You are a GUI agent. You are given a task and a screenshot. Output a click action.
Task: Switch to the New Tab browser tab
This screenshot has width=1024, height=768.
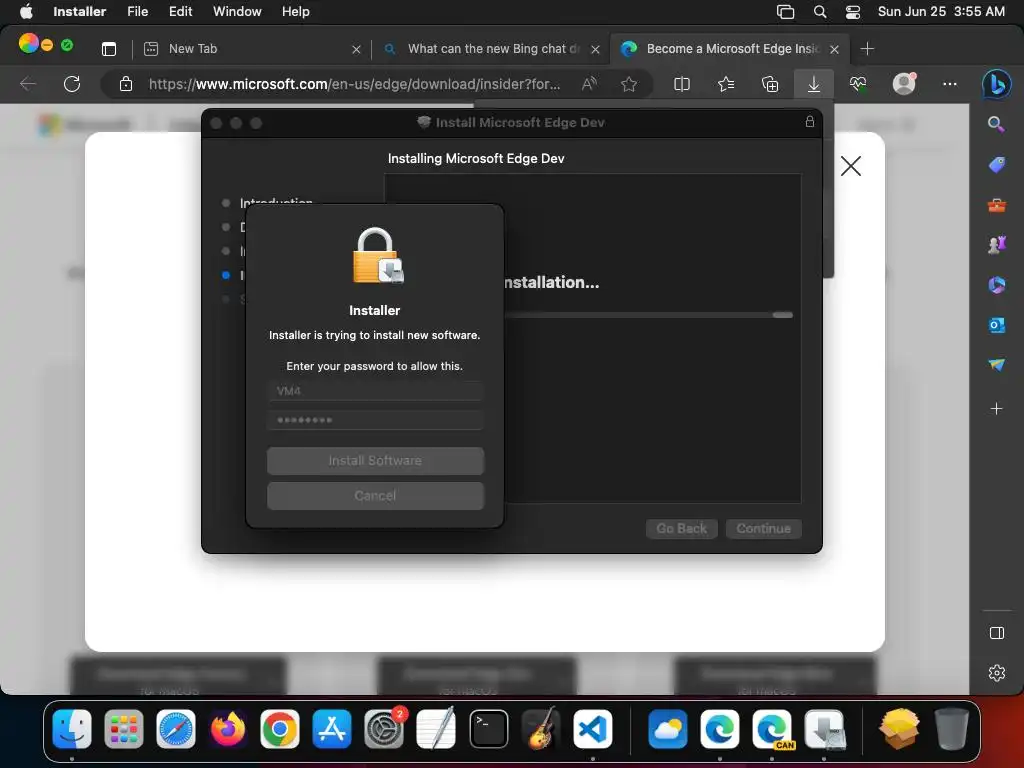pyautogui.click(x=251, y=49)
